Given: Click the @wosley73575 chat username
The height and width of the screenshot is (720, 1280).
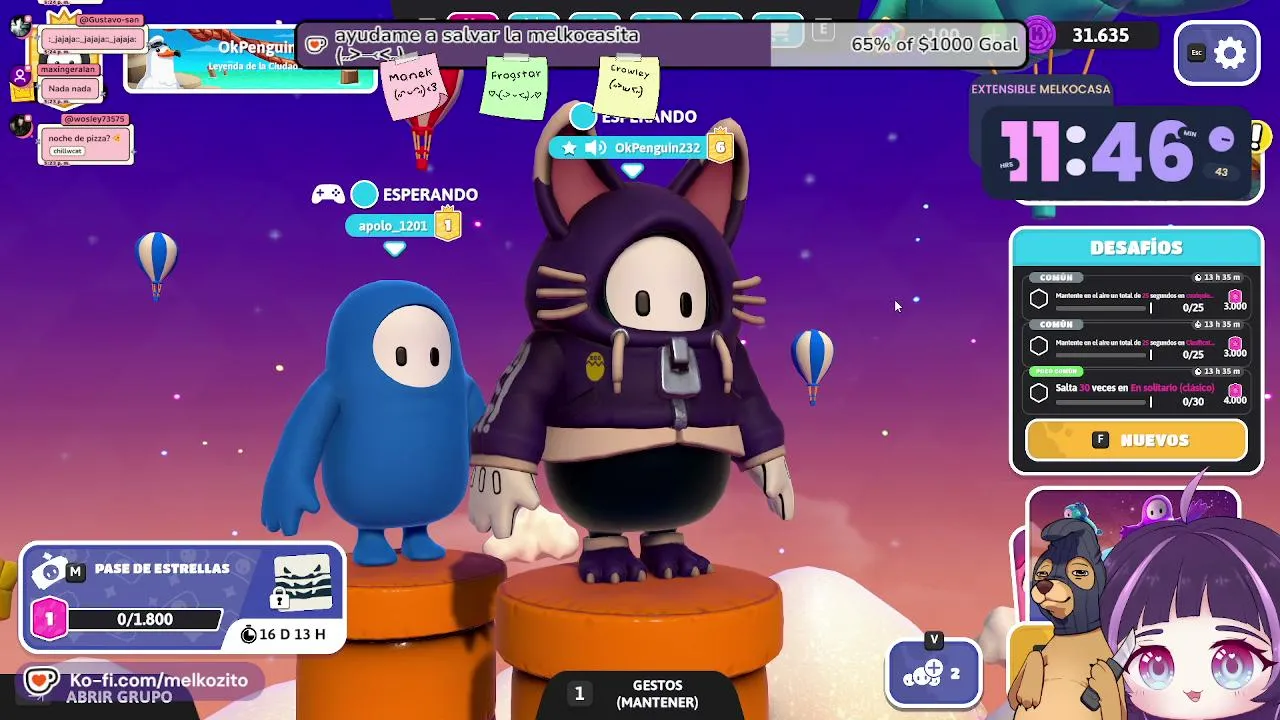Looking at the screenshot, I should [x=94, y=120].
